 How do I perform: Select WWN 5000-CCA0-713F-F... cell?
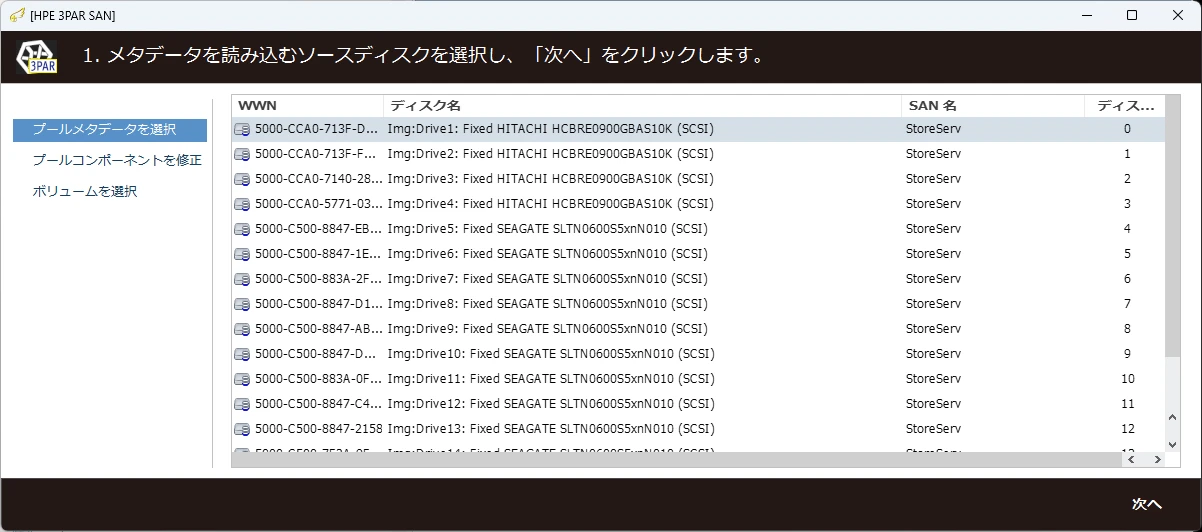point(316,154)
